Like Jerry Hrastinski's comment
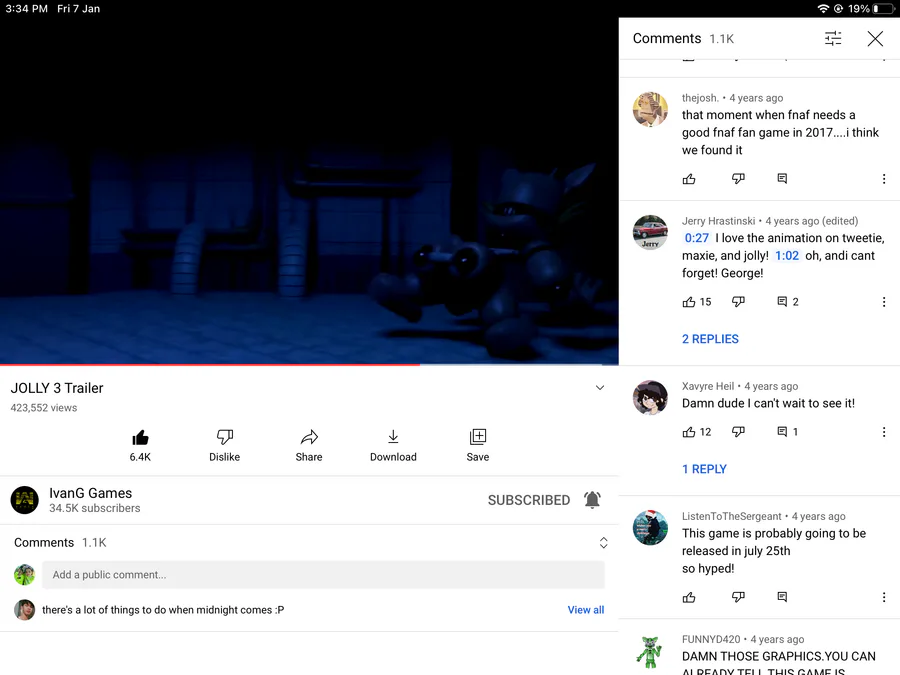 (x=689, y=302)
